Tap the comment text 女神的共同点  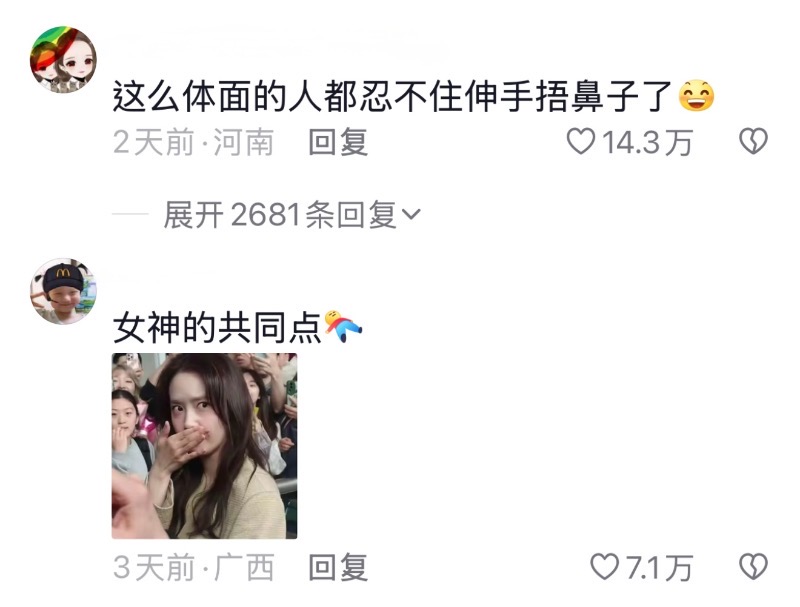click(x=217, y=327)
